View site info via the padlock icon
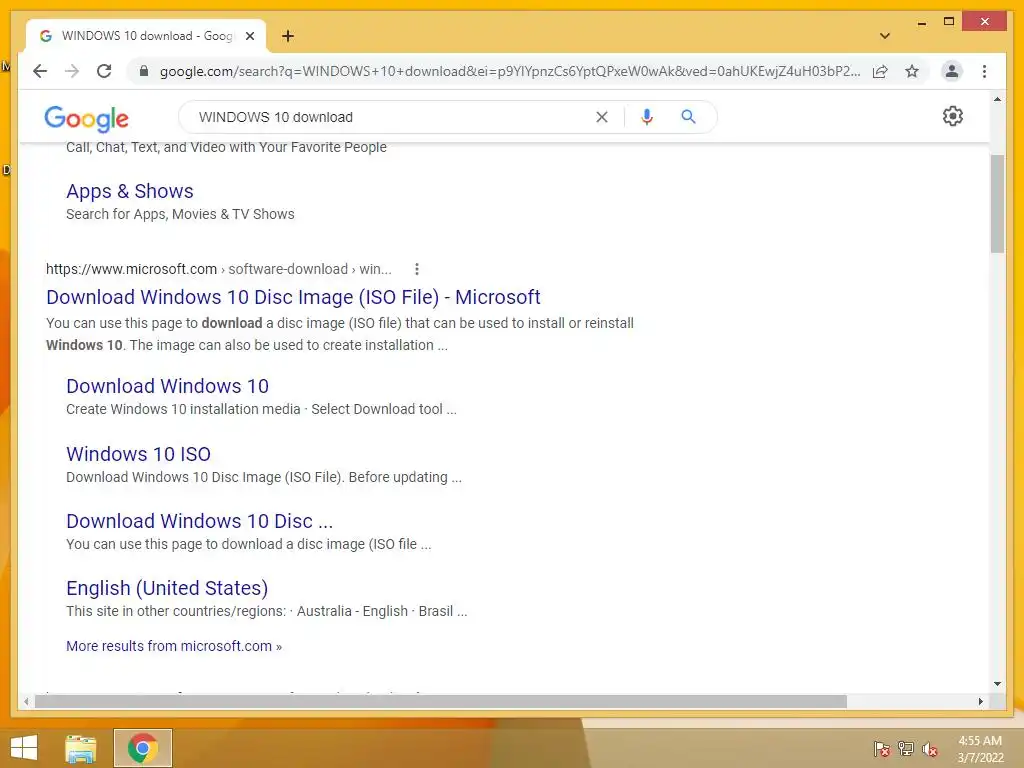1024x768 pixels. [x=144, y=71]
